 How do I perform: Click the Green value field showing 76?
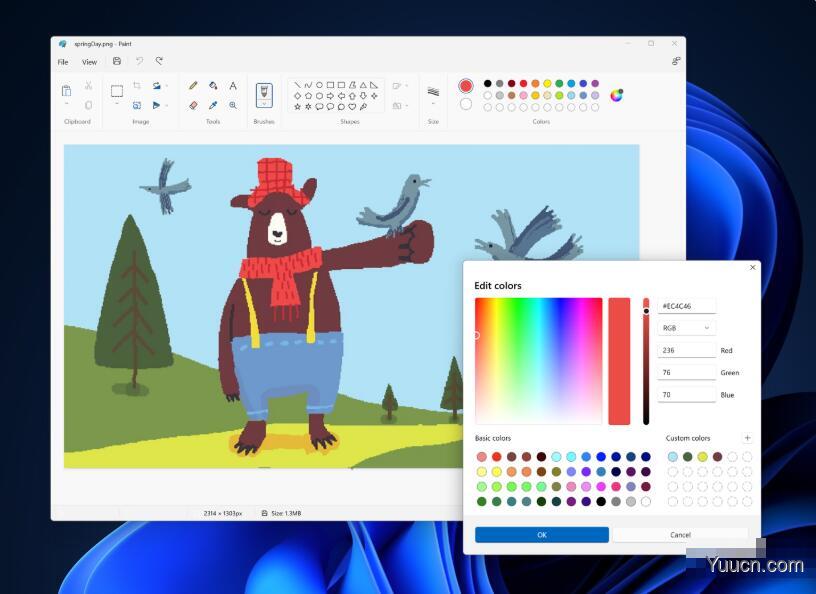[686, 372]
